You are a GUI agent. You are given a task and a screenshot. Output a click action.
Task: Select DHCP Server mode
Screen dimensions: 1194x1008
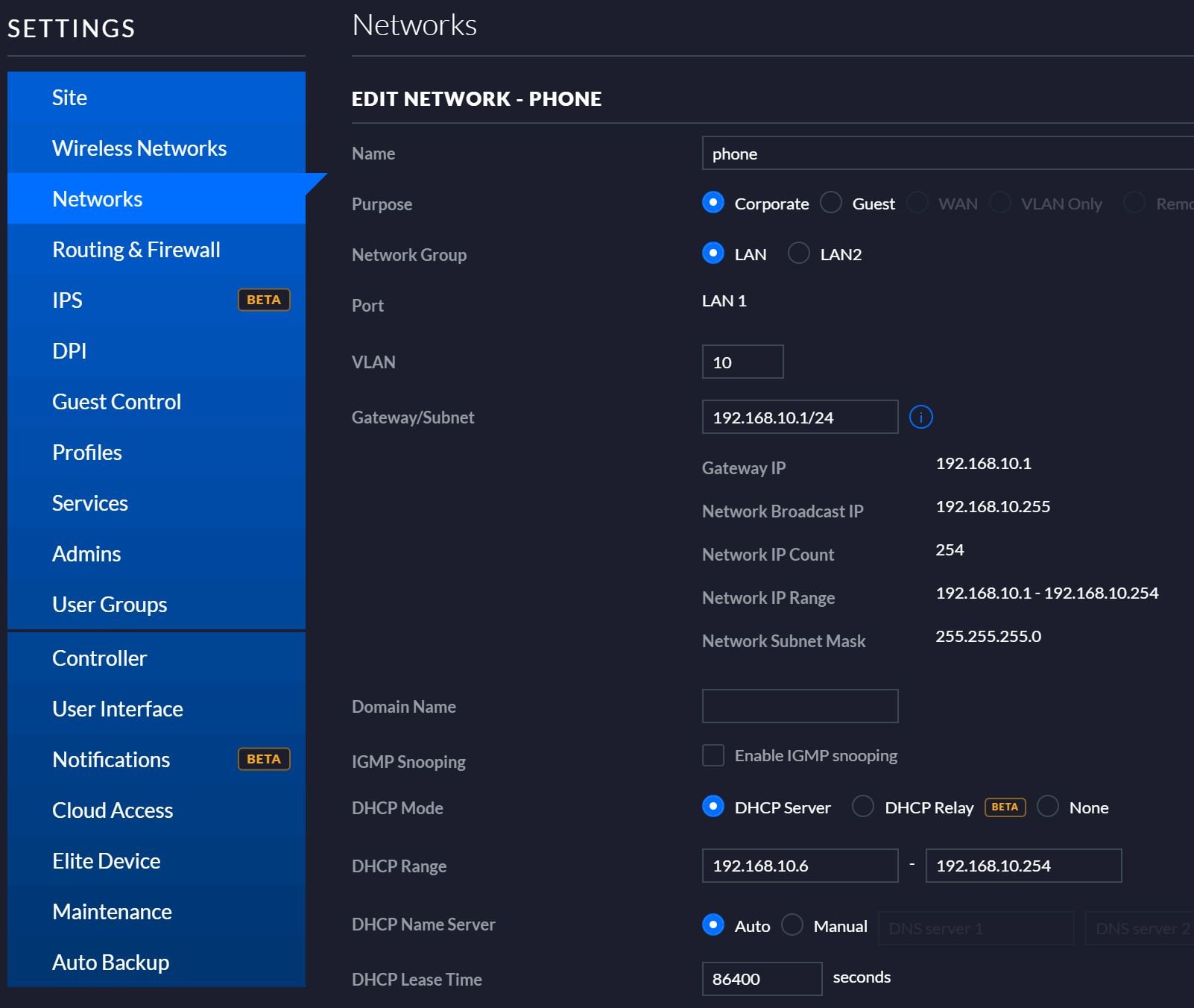tap(713, 807)
